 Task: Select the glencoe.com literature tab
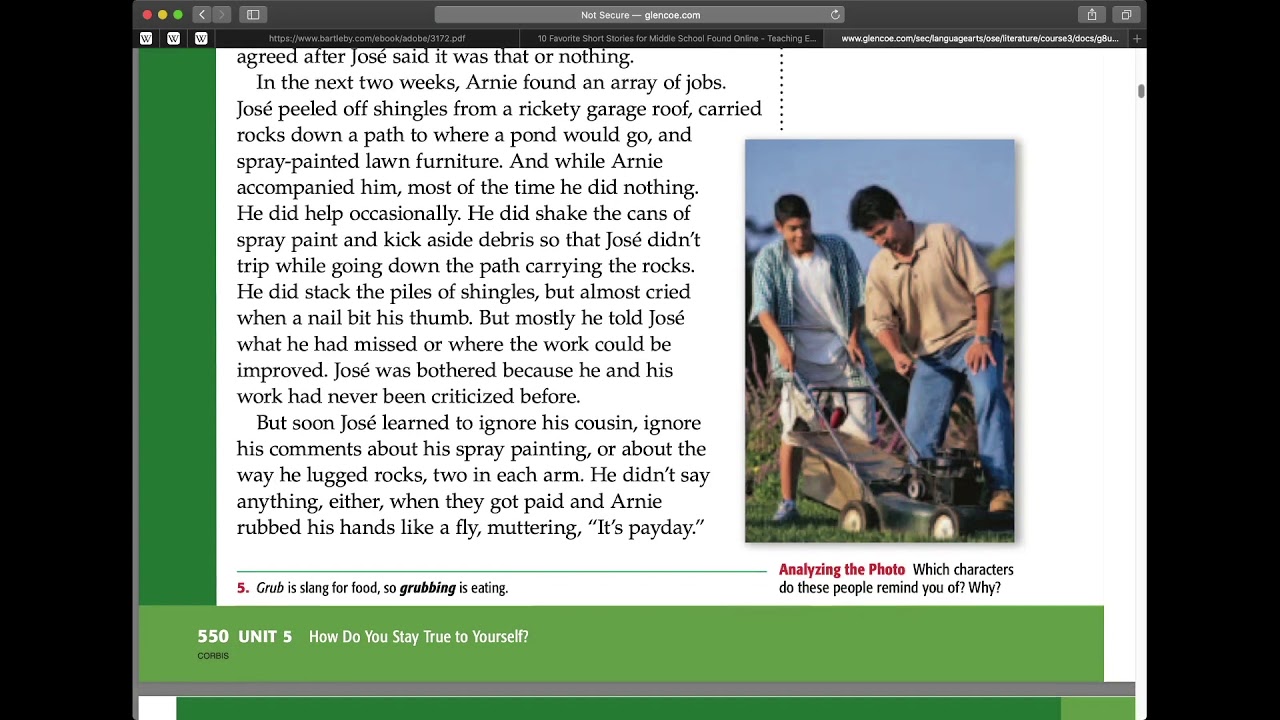979,39
